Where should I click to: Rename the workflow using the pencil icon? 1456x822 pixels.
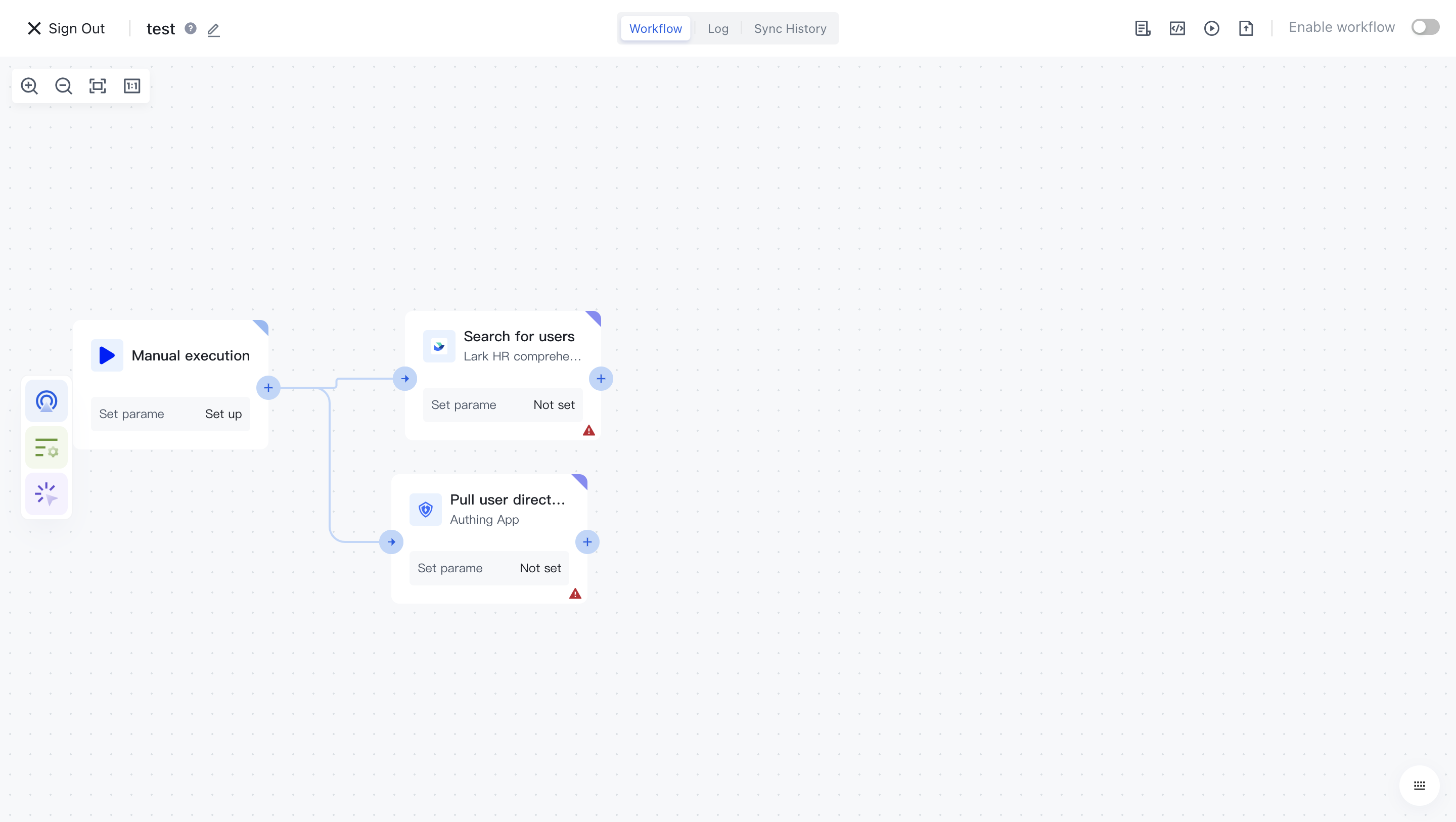(x=213, y=29)
